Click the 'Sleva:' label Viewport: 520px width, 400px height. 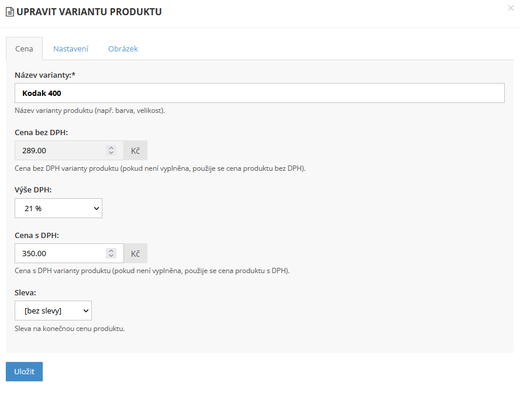(x=25, y=293)
